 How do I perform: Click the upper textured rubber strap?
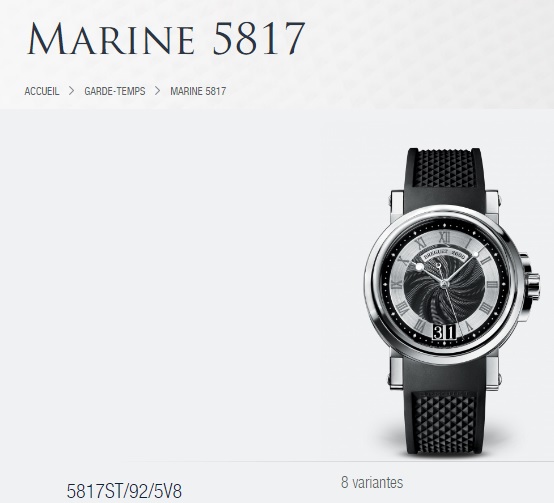click(x=444, y=168)
